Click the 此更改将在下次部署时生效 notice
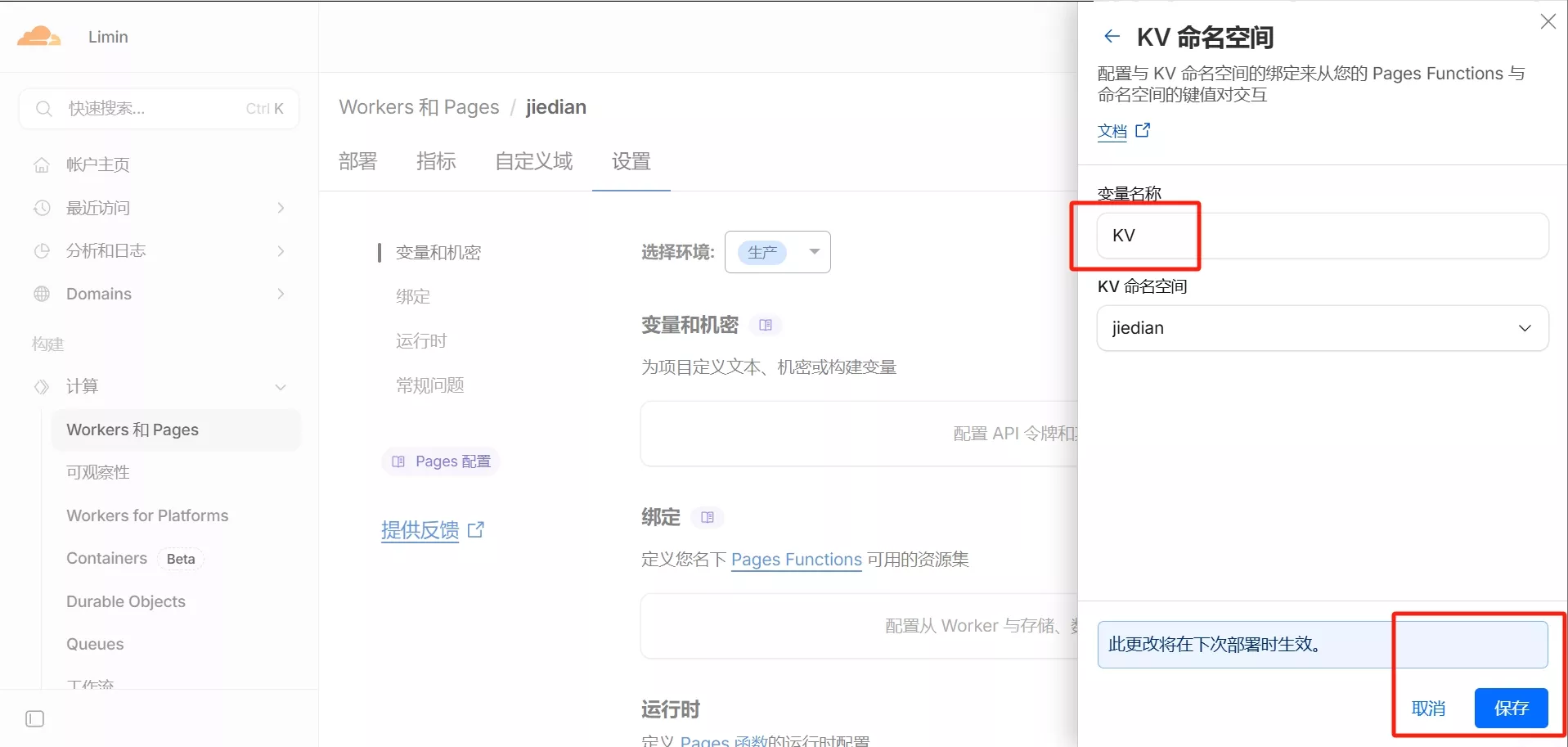This screenshot has width=1568, height=747. [1322, 645]
